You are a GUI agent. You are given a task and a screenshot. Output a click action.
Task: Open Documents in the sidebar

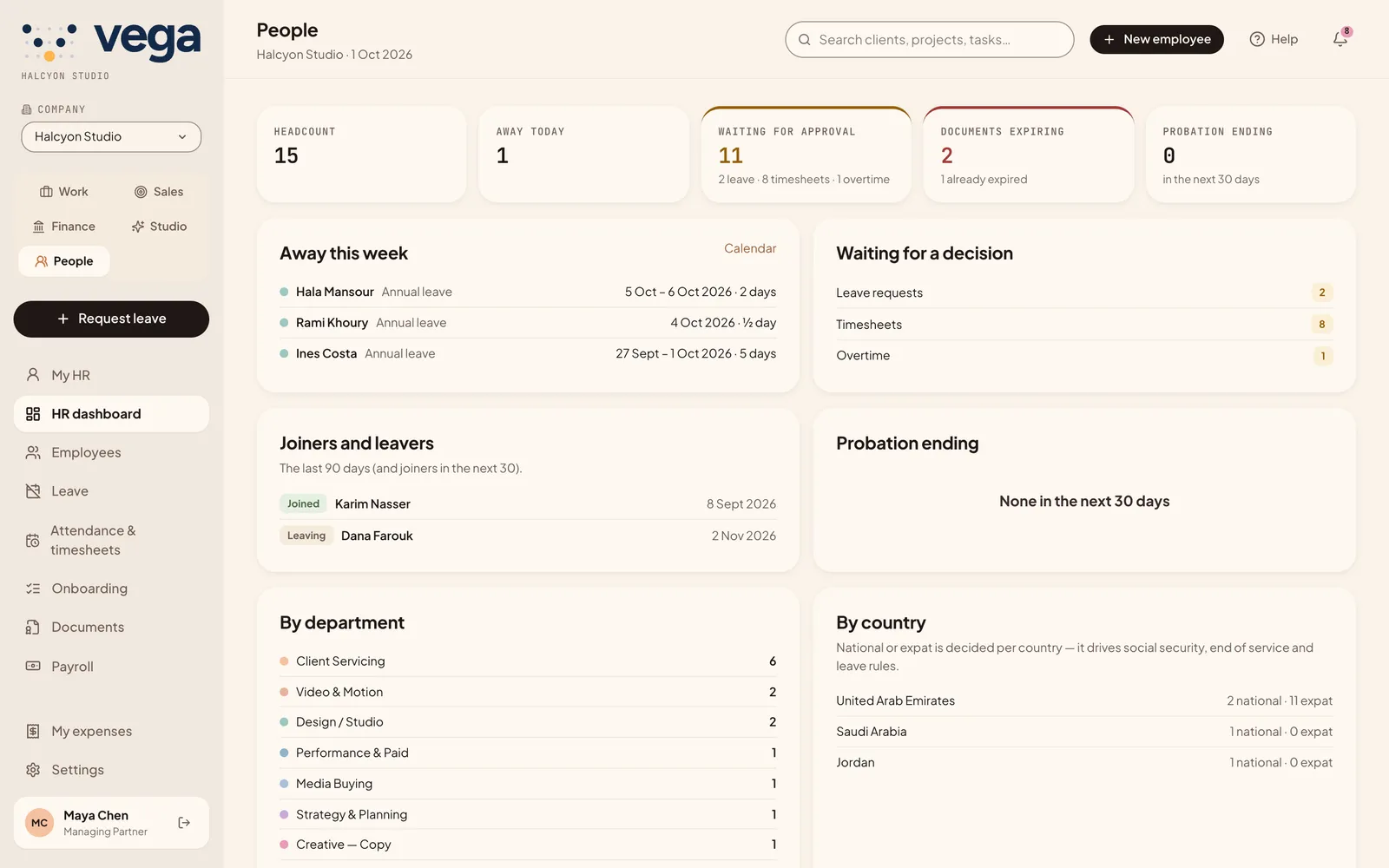[111, 627]
